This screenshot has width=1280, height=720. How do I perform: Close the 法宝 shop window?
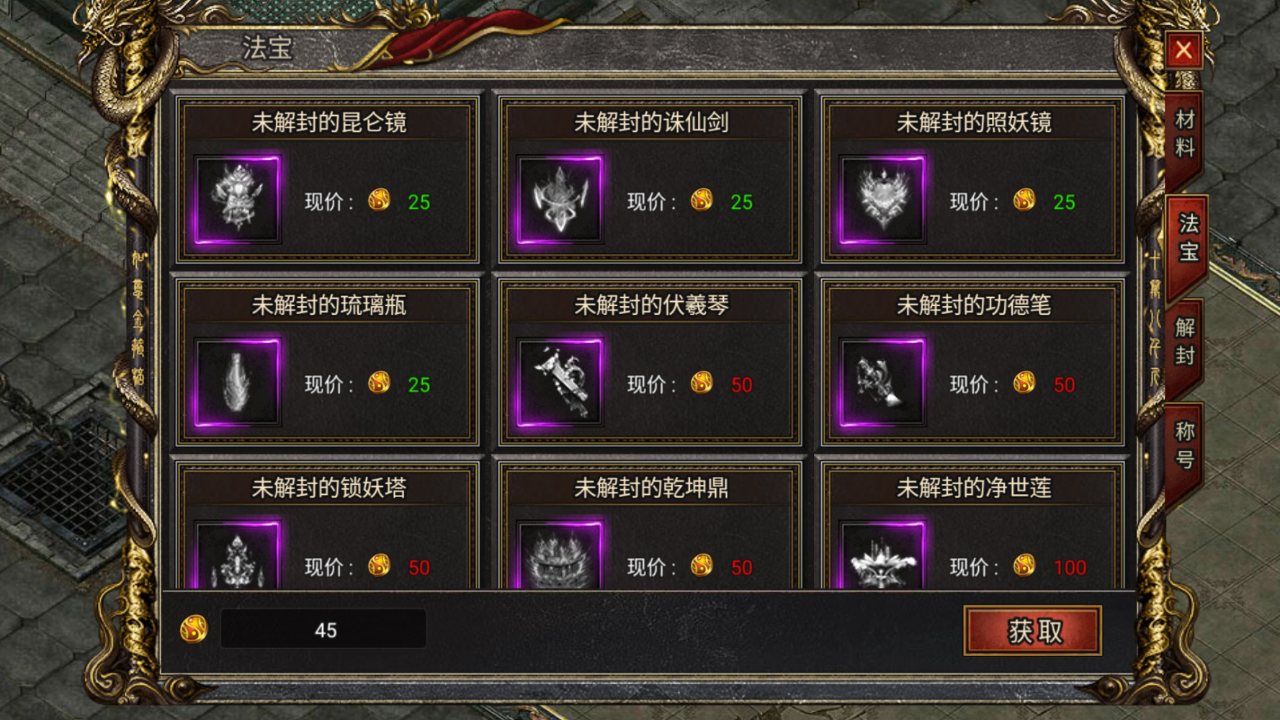tap(1184, 49)
